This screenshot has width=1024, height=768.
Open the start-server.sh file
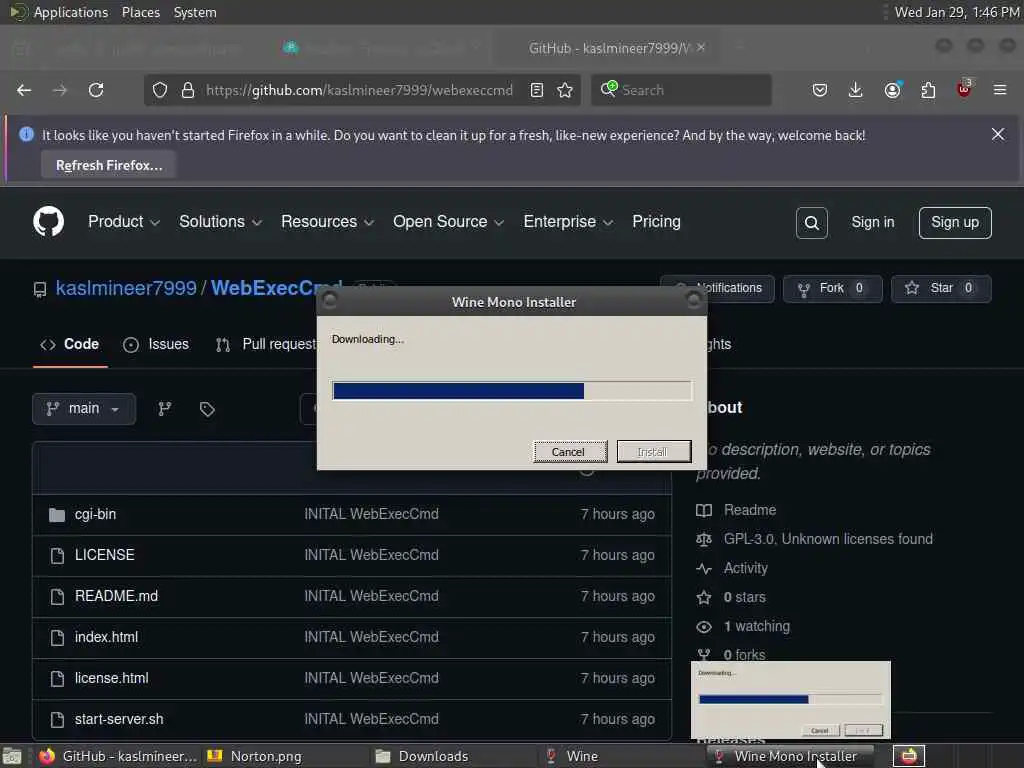[x=119, y=720]
